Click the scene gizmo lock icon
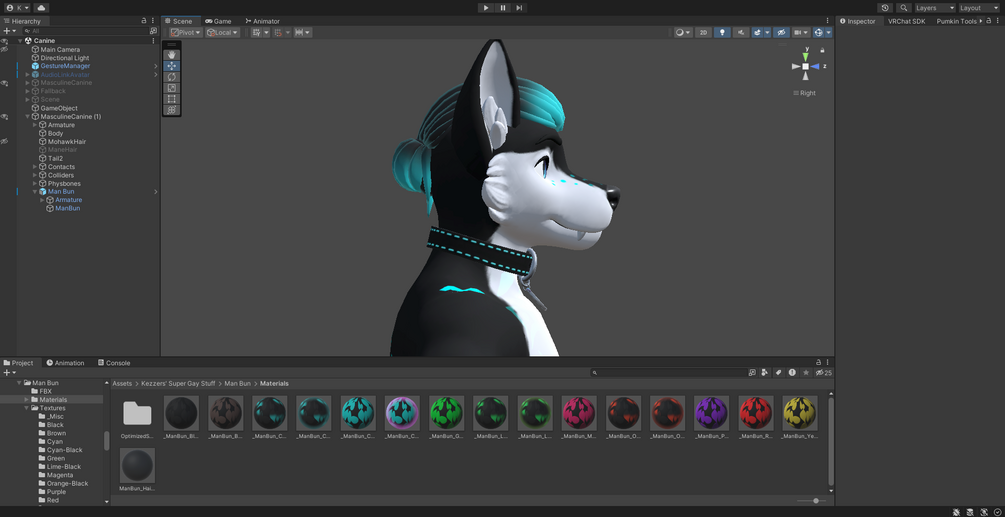Viewport: 1005px width, 517px height. point(822,50)
